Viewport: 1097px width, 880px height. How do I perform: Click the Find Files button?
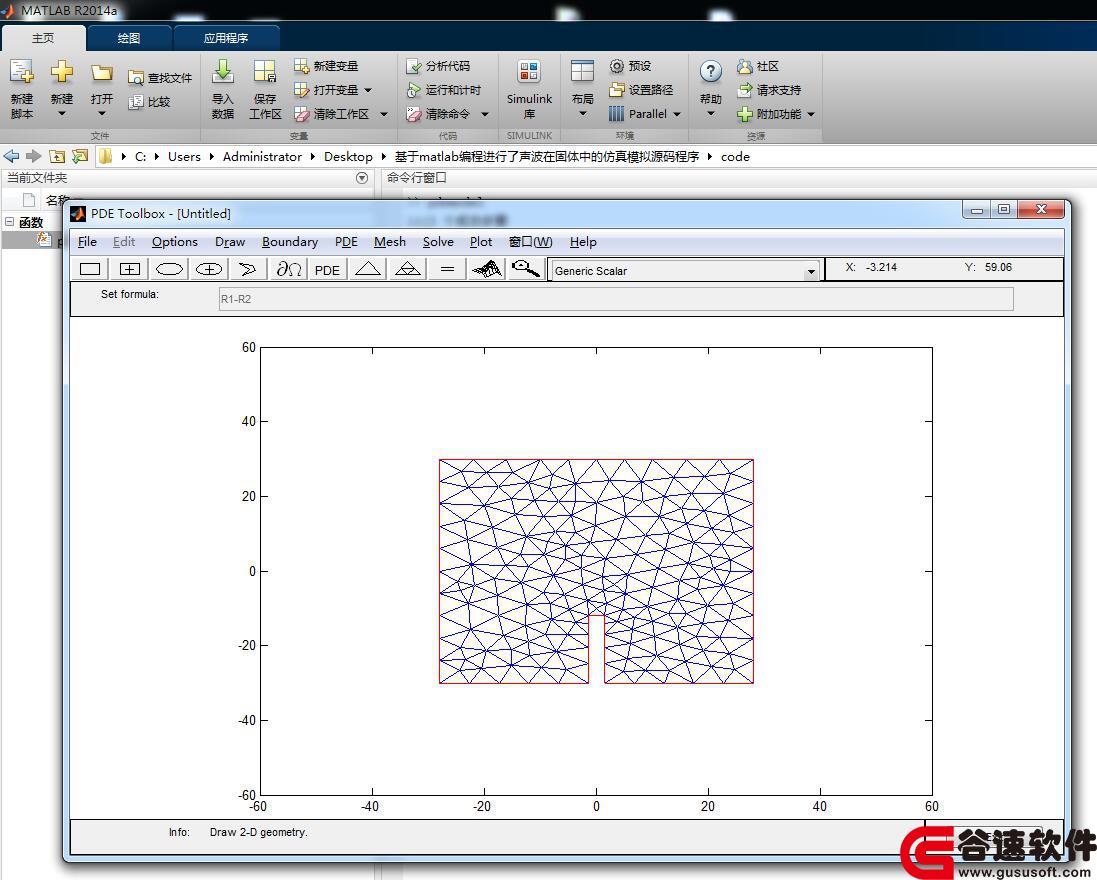click(160, 78)
